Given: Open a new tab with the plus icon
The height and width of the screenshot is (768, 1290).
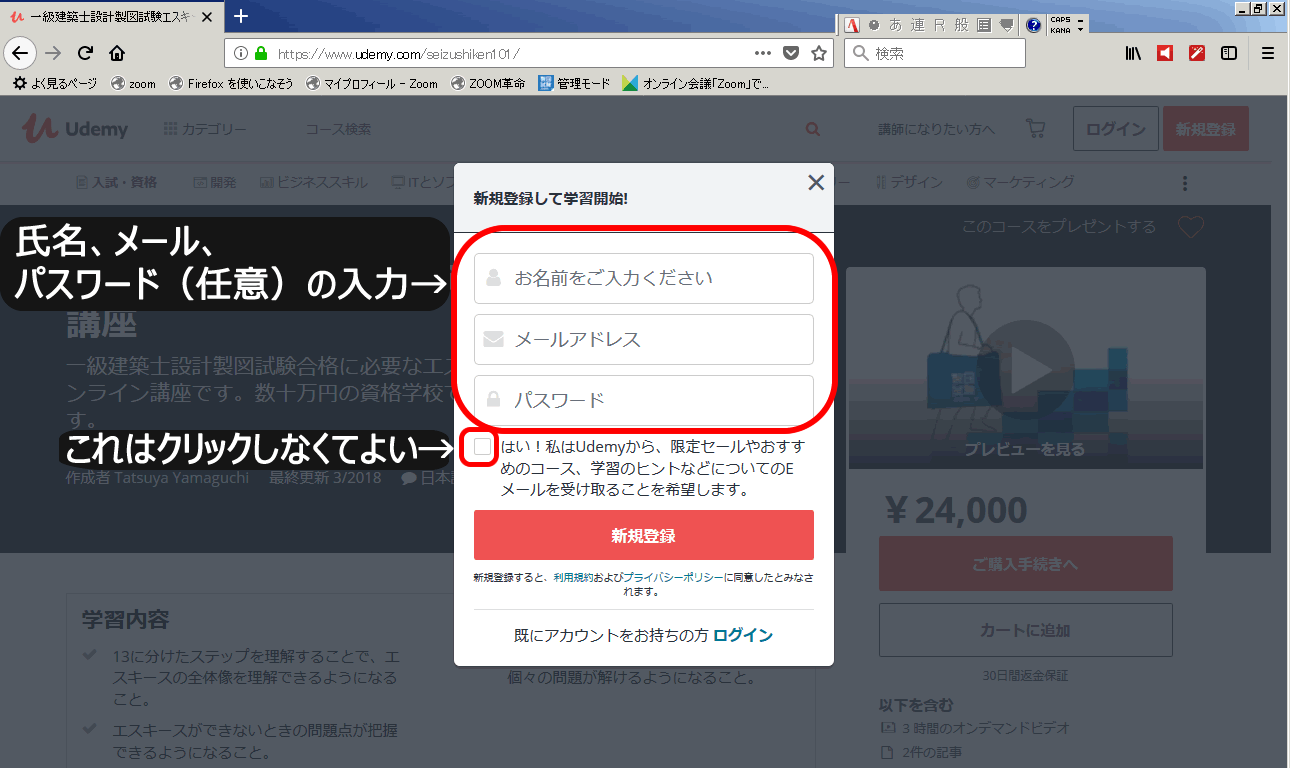Looking at the screenshot, I should click(241, 15).
